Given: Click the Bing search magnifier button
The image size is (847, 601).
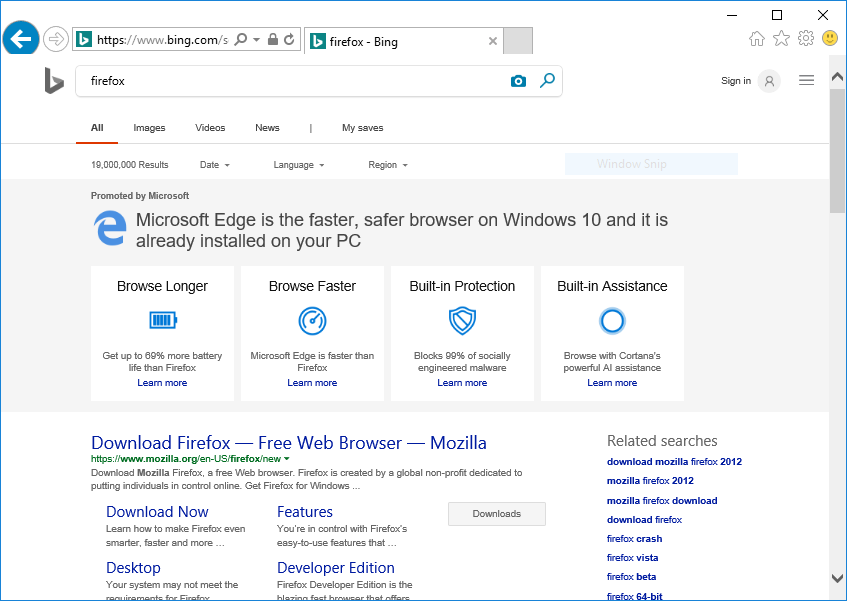Looking at the screenshot, I should pyautogui.click(x=547, y=80).
